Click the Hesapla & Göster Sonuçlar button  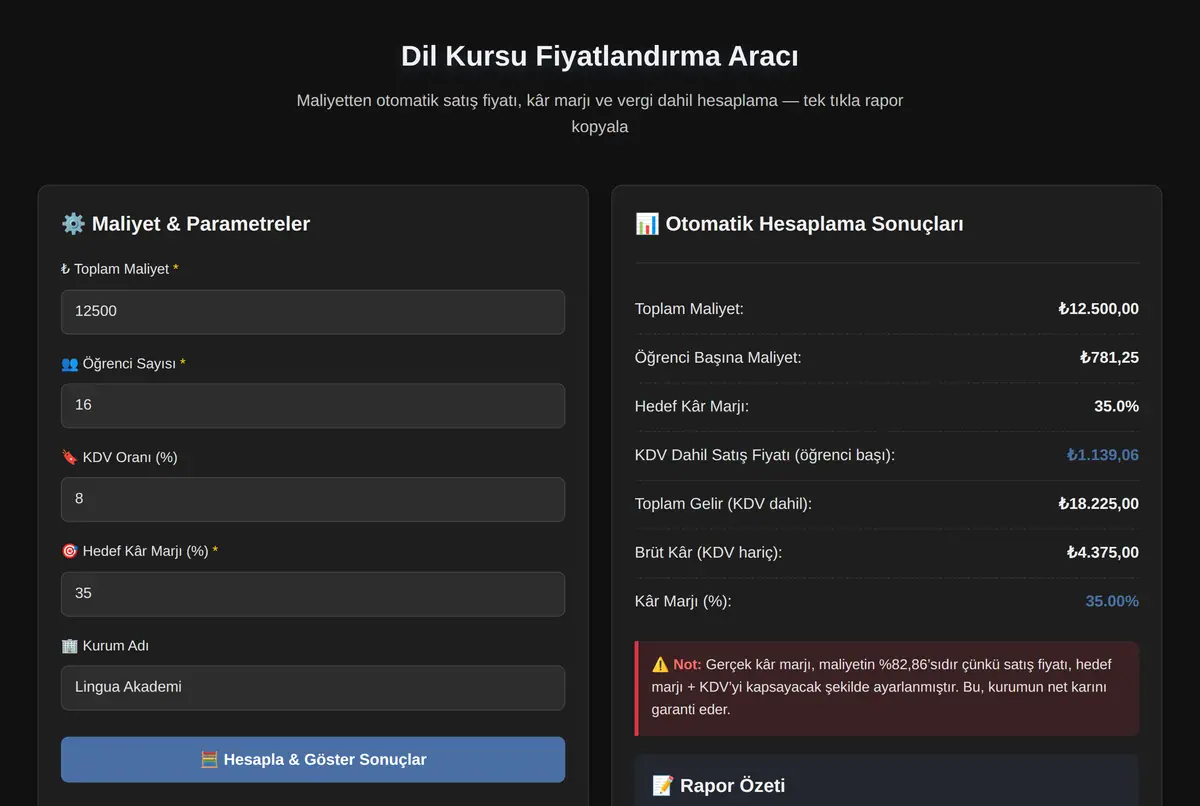point(313,759)
